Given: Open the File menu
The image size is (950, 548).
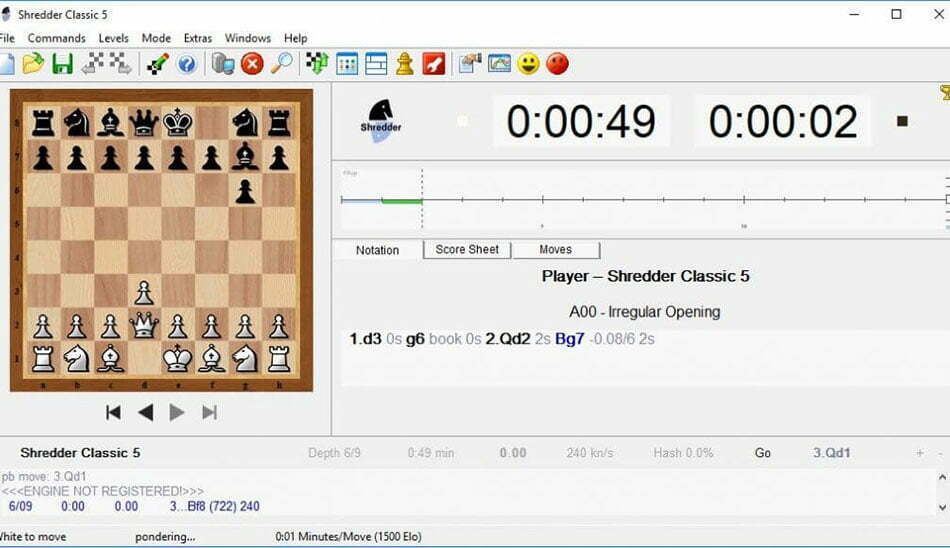Looking at the screenshot, I should [x=7, y=38].
